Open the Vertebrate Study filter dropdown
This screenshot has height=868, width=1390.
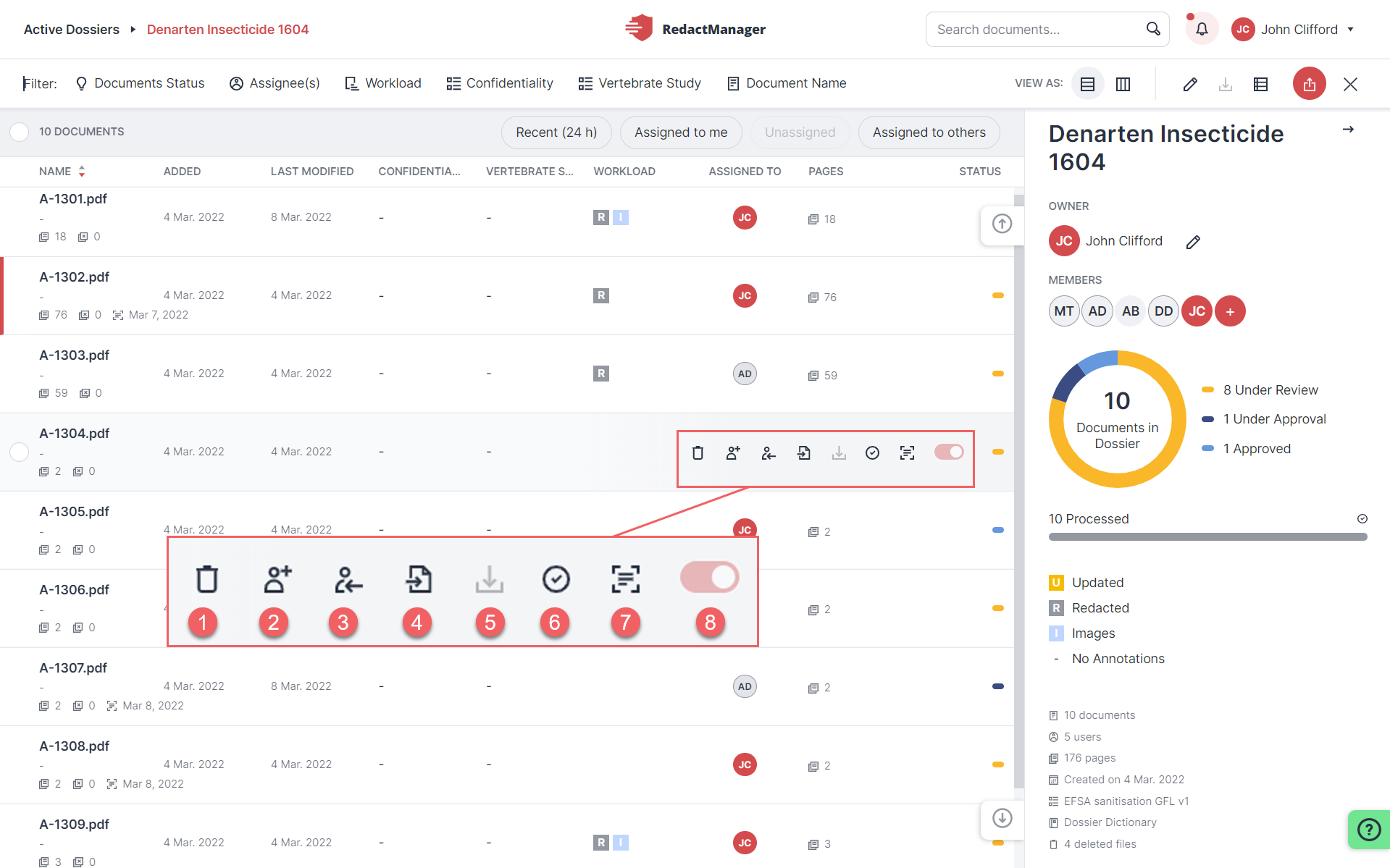pos(640,83)
